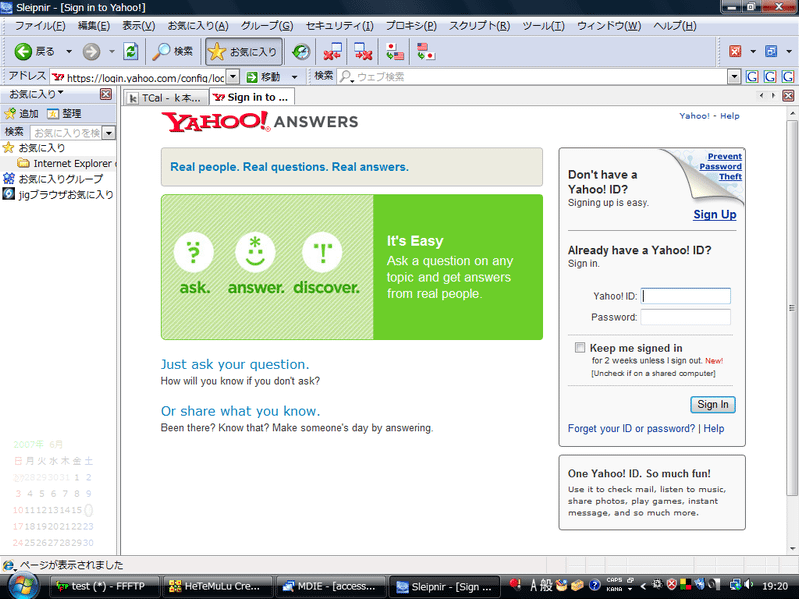Click the page vertical scrollbar thumb

click(x=791, y=308)
